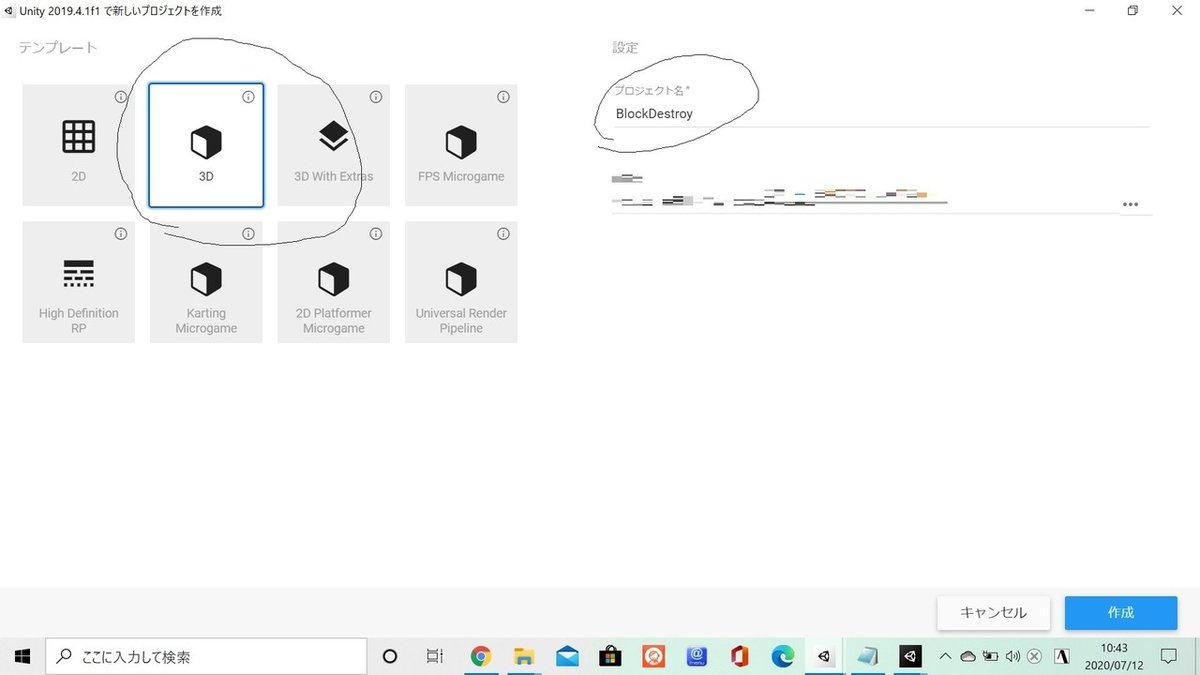Open Cortana circle icon

coord(390,657)
